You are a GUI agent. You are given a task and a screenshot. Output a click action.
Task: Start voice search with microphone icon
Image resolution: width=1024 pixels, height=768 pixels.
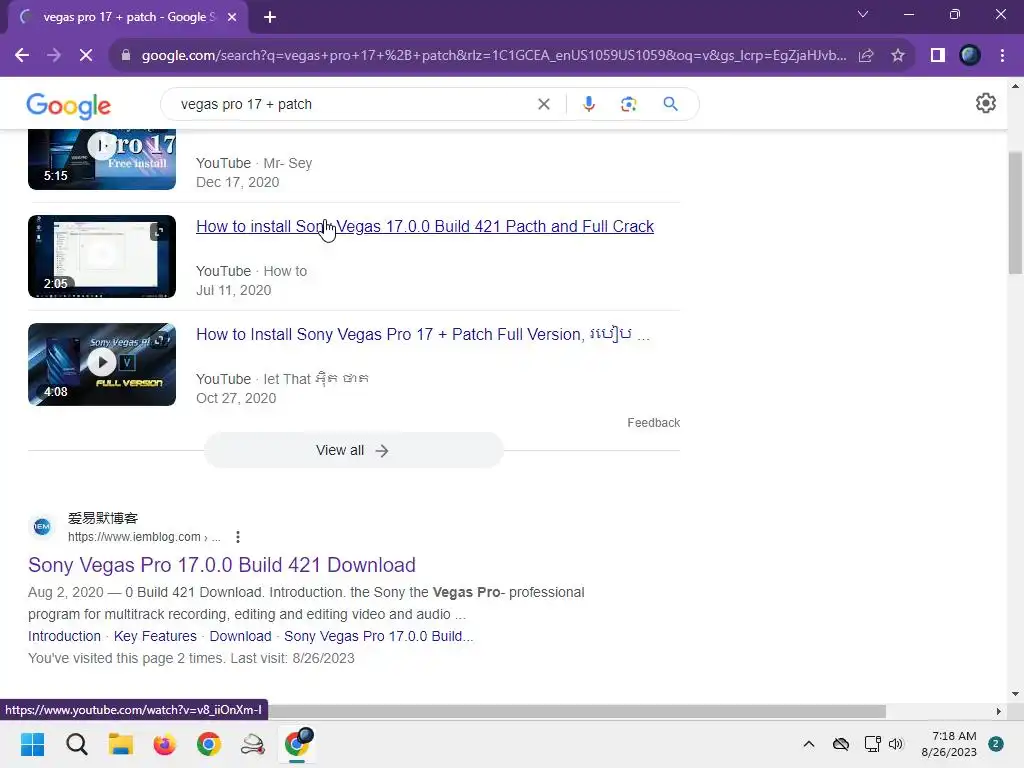tap(588, 104)
